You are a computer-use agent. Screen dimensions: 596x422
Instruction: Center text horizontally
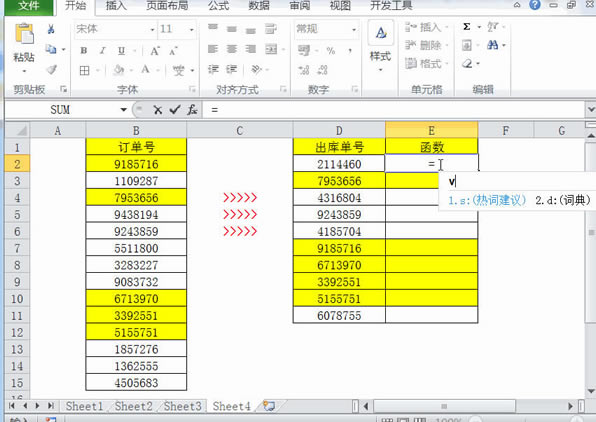(x=231, y=49)
